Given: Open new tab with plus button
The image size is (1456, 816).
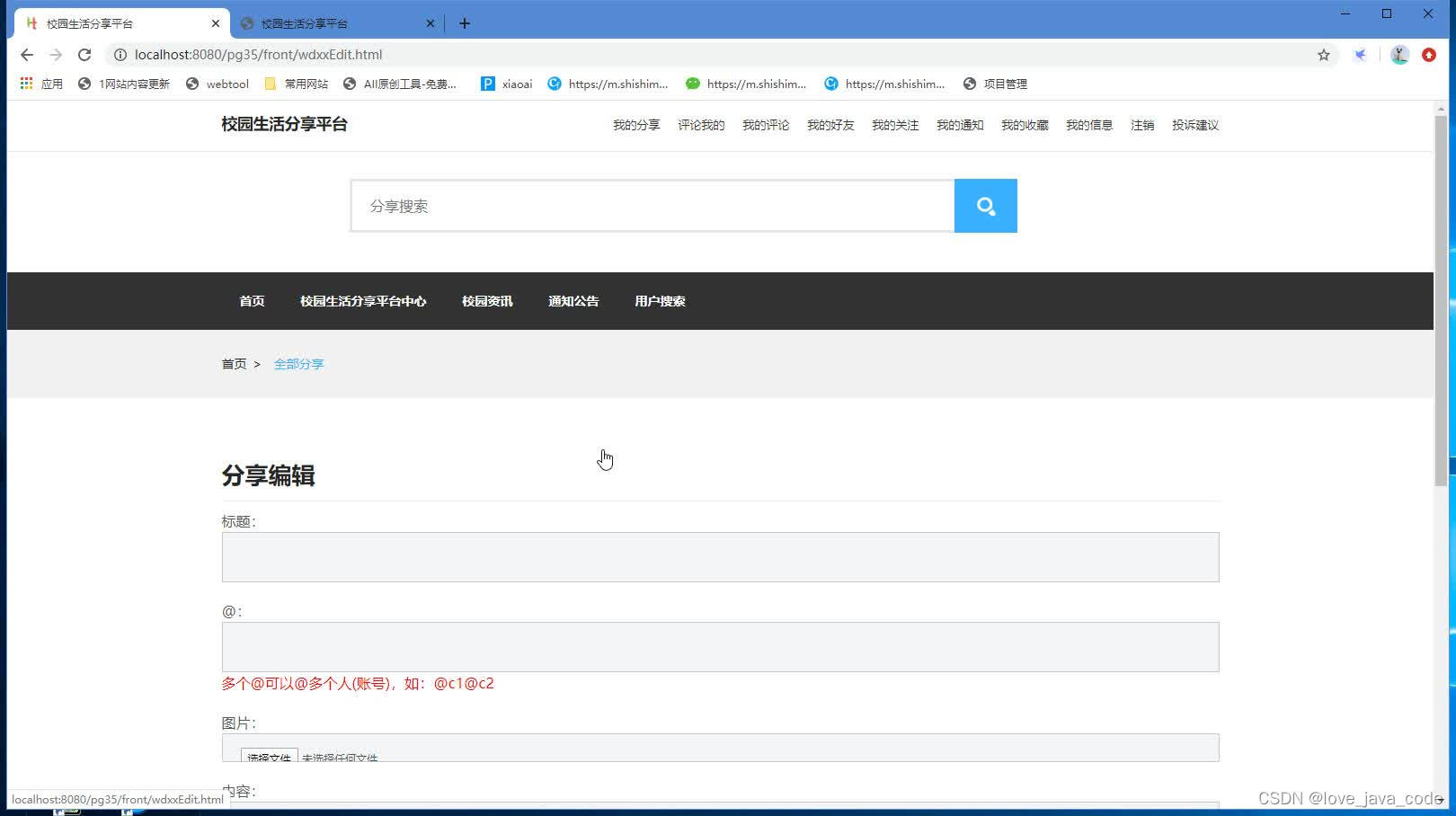Looking at the screenshot, I should tap(465, 23).
